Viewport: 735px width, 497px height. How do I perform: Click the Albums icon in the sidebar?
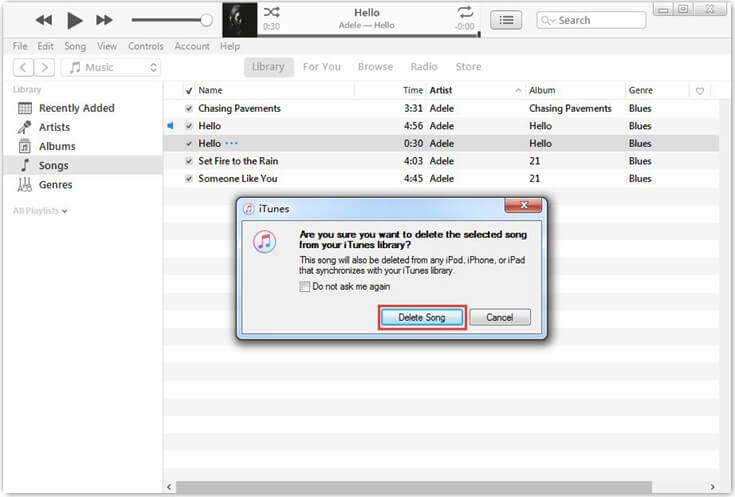point(24,146)
